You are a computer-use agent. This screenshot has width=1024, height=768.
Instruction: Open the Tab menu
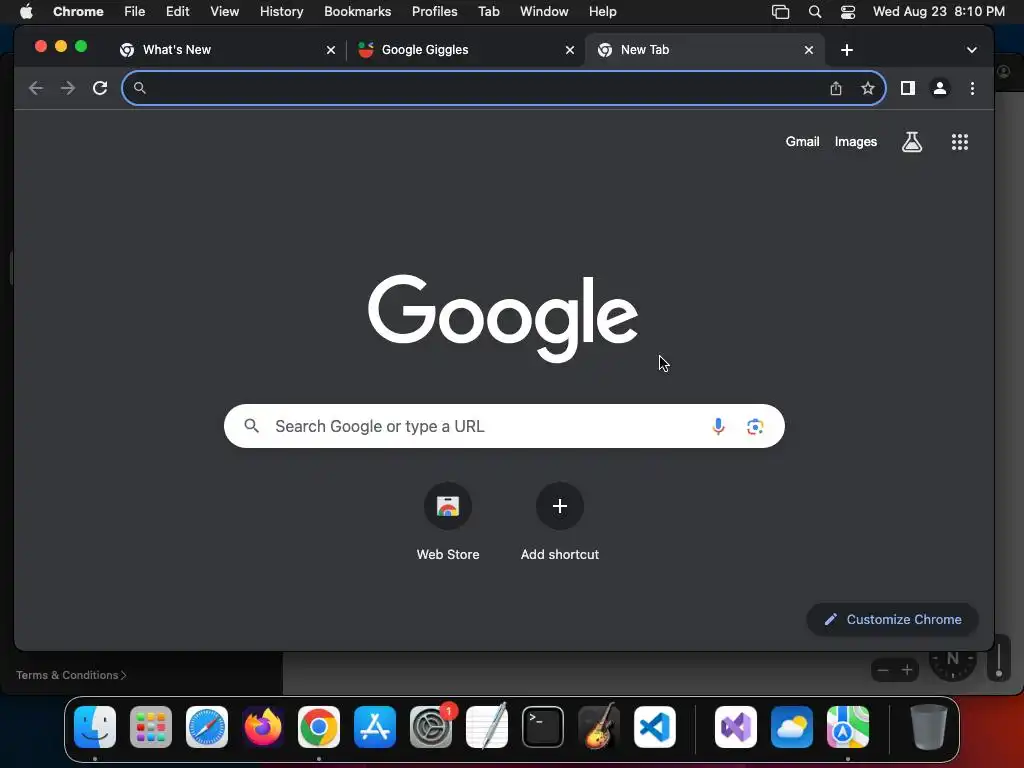pos(488,12)
